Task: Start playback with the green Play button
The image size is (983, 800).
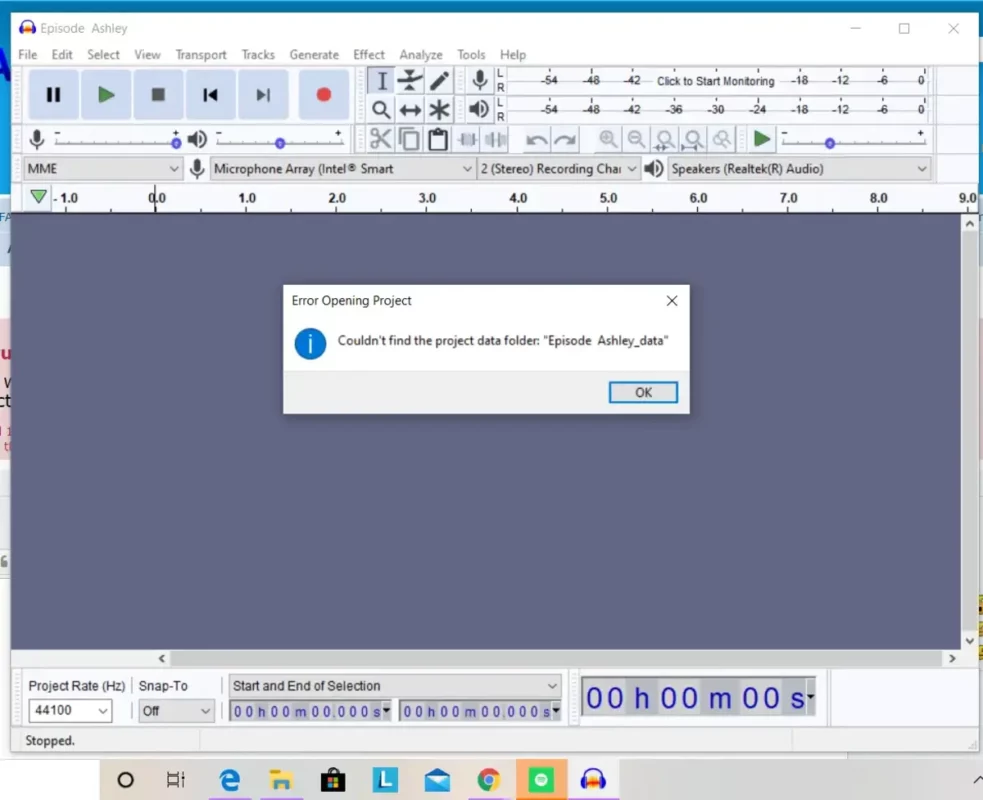Action: tap(106, 95)
